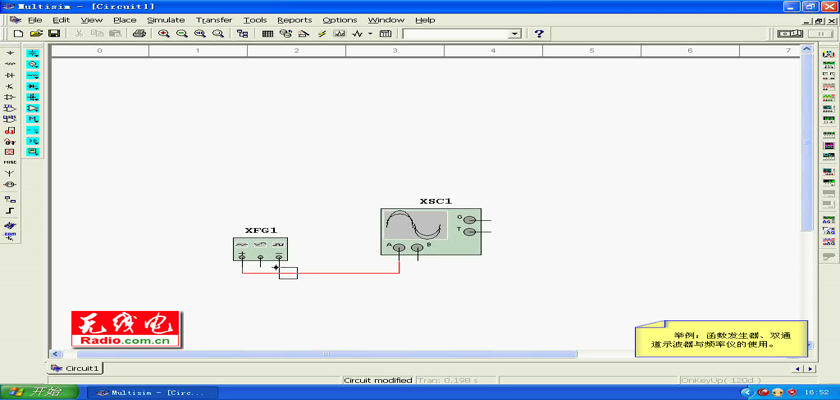Print the current circuit

[139, 34]
